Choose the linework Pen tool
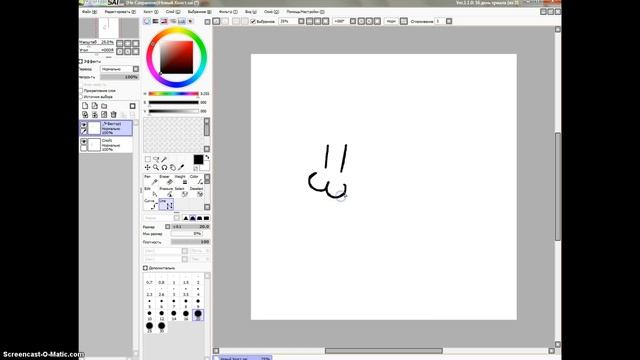Image resolution: width=640 pixels, height=360 pixels. (151, 180)
